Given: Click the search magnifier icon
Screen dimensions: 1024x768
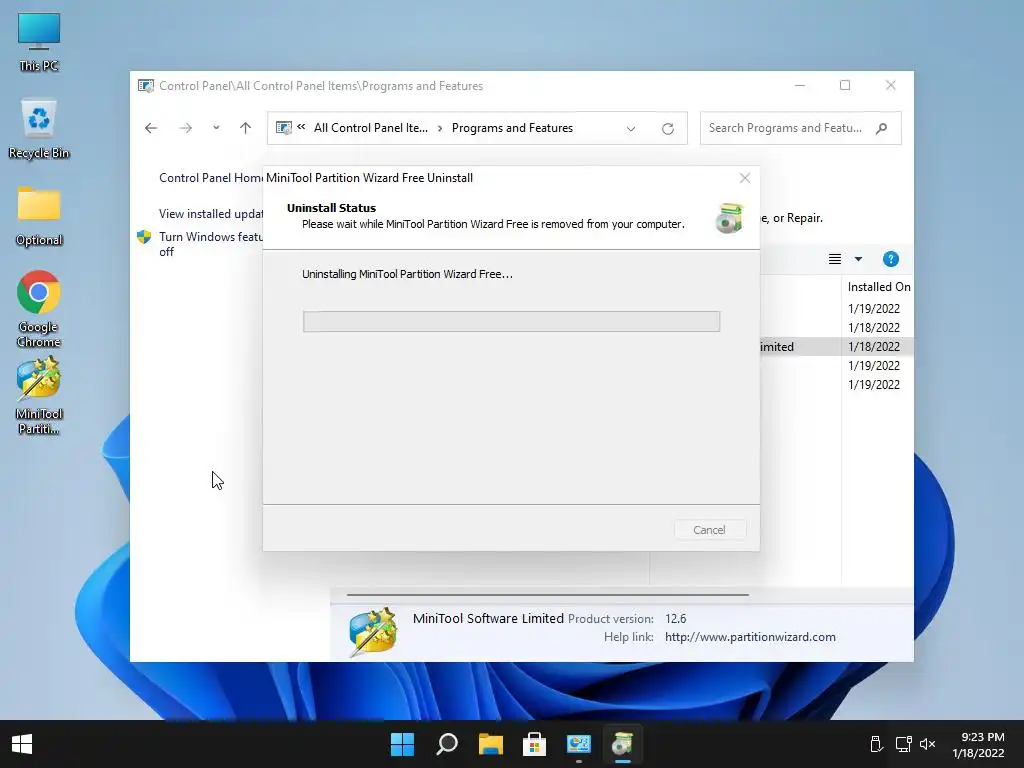Looking at the screenshot, I should coord(882,128).
